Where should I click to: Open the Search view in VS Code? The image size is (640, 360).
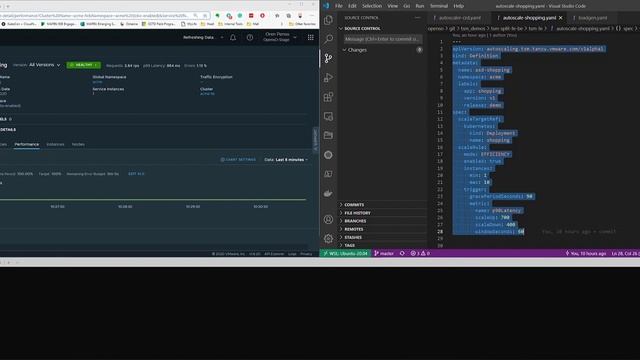(x=328, y=39)
